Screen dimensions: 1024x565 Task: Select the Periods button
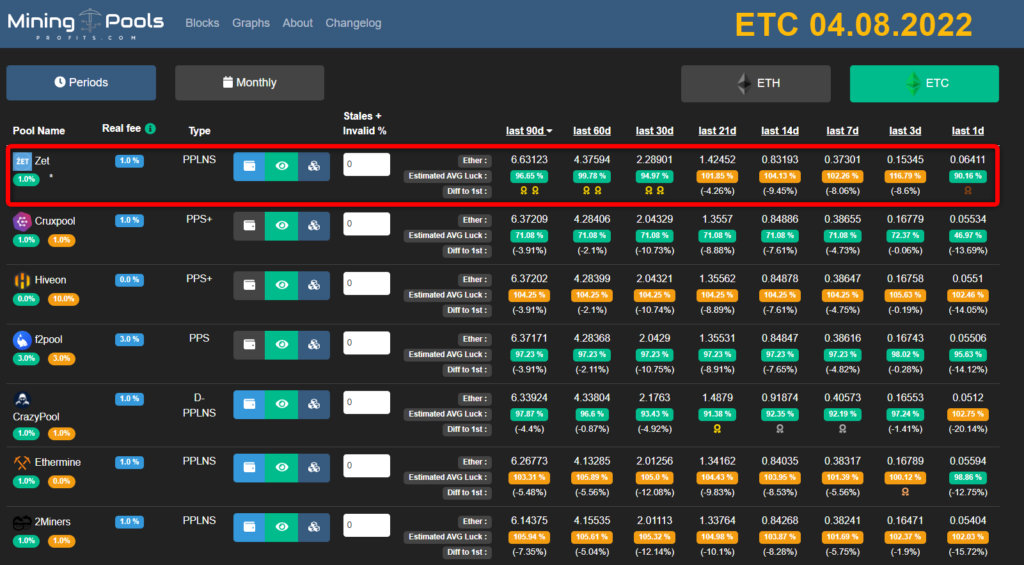click(81, 83)
